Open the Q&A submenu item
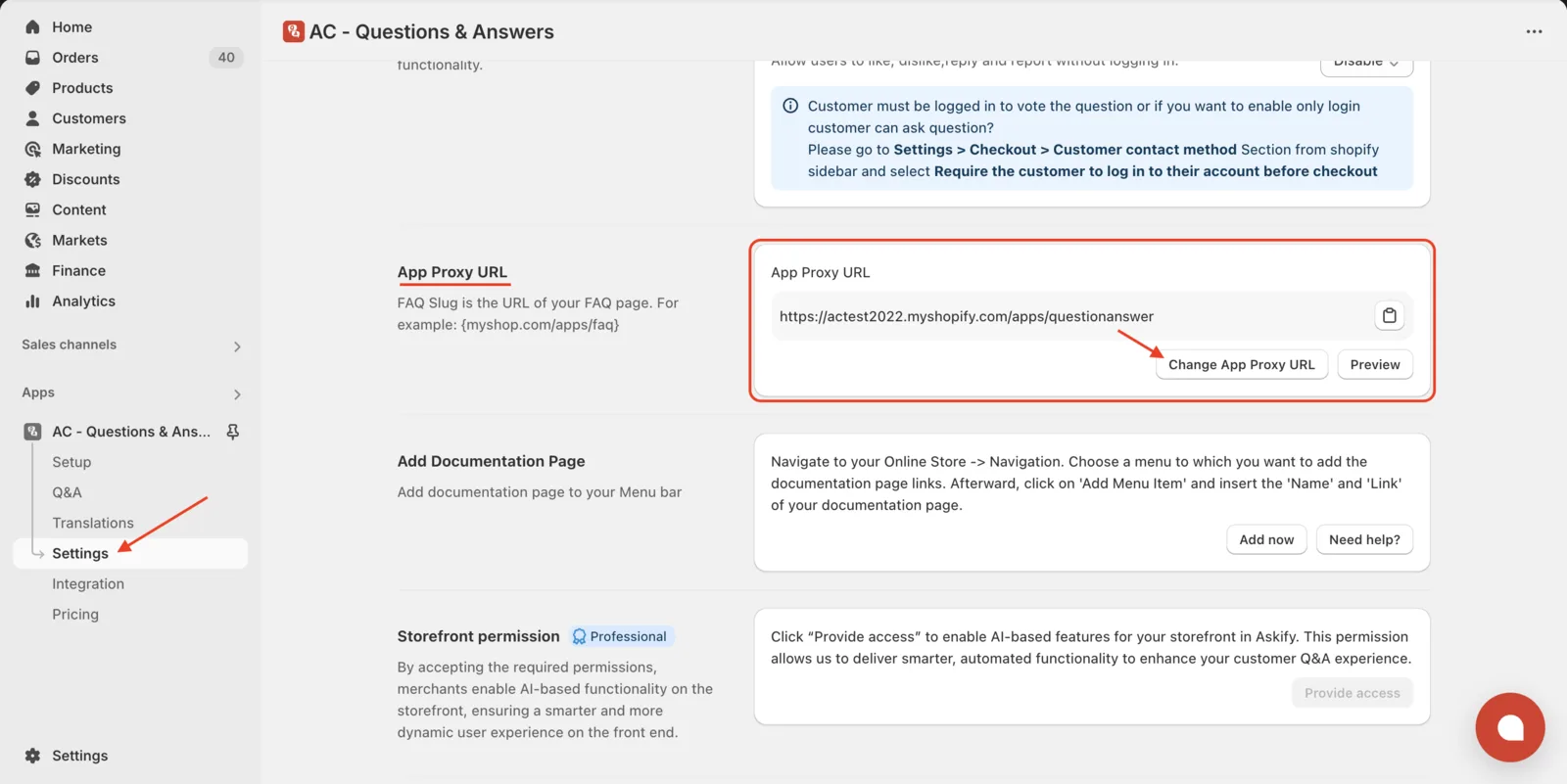Image resolution: width=1567 pixels, height=784 pixels. 67,492
